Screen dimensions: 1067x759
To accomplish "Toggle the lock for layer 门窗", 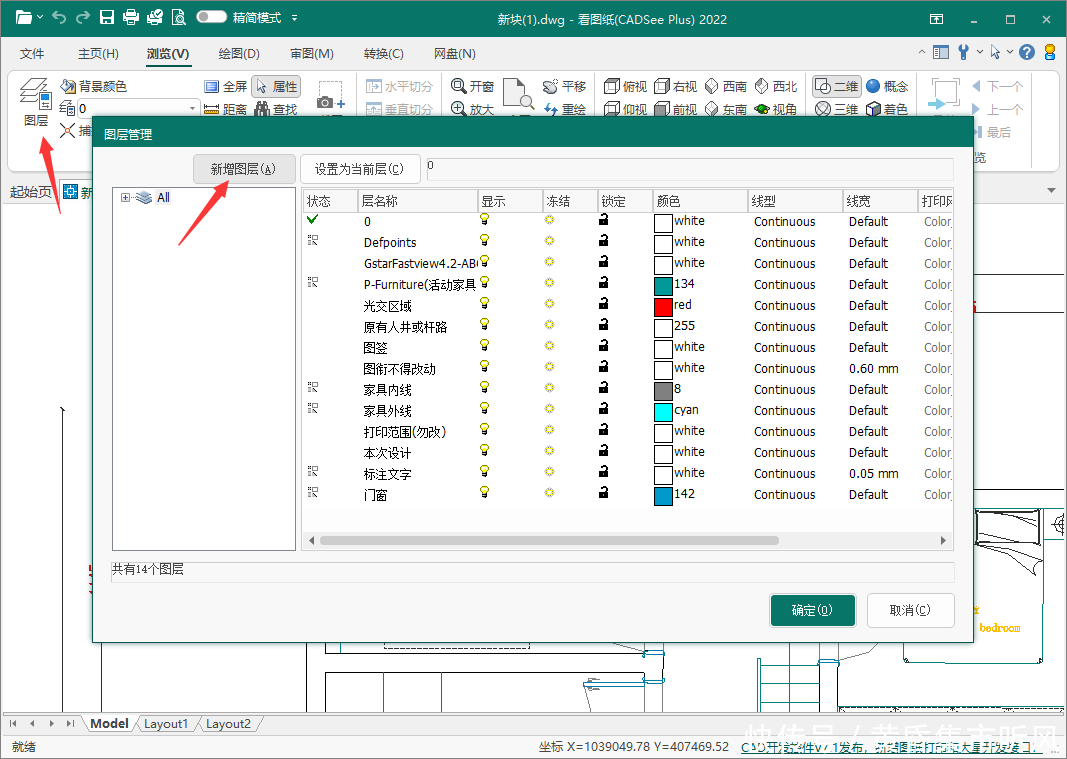I will [603, 493].
